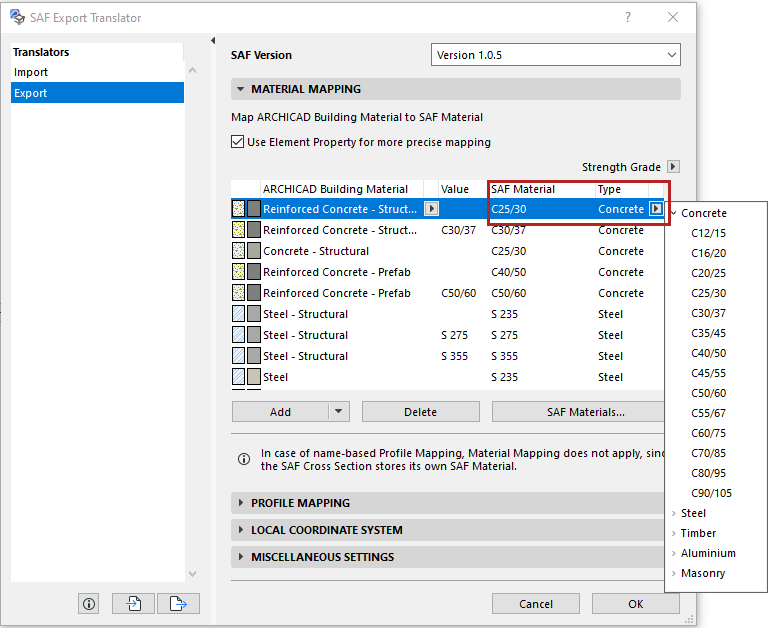
Task: Select C16/20 from the material popup
Action: (708, 253)
